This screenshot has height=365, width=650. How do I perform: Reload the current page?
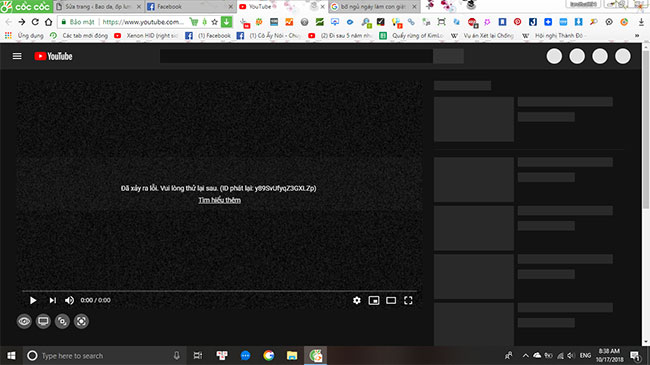(x=35, y=22)
